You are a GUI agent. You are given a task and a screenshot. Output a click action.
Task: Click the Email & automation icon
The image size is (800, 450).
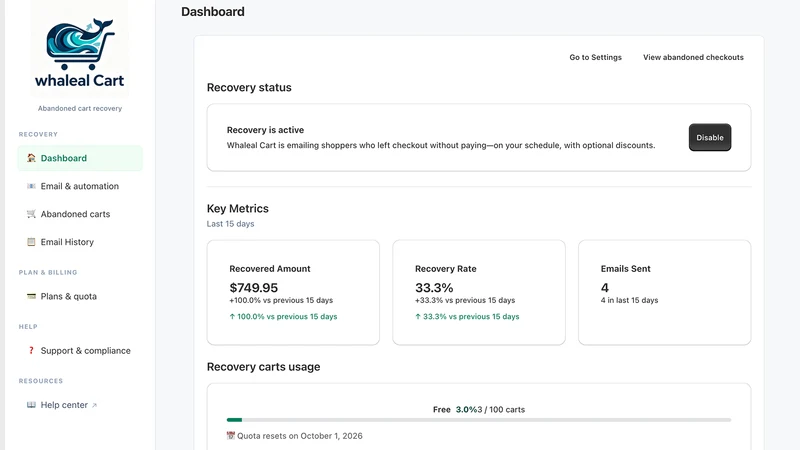[31, 186]
